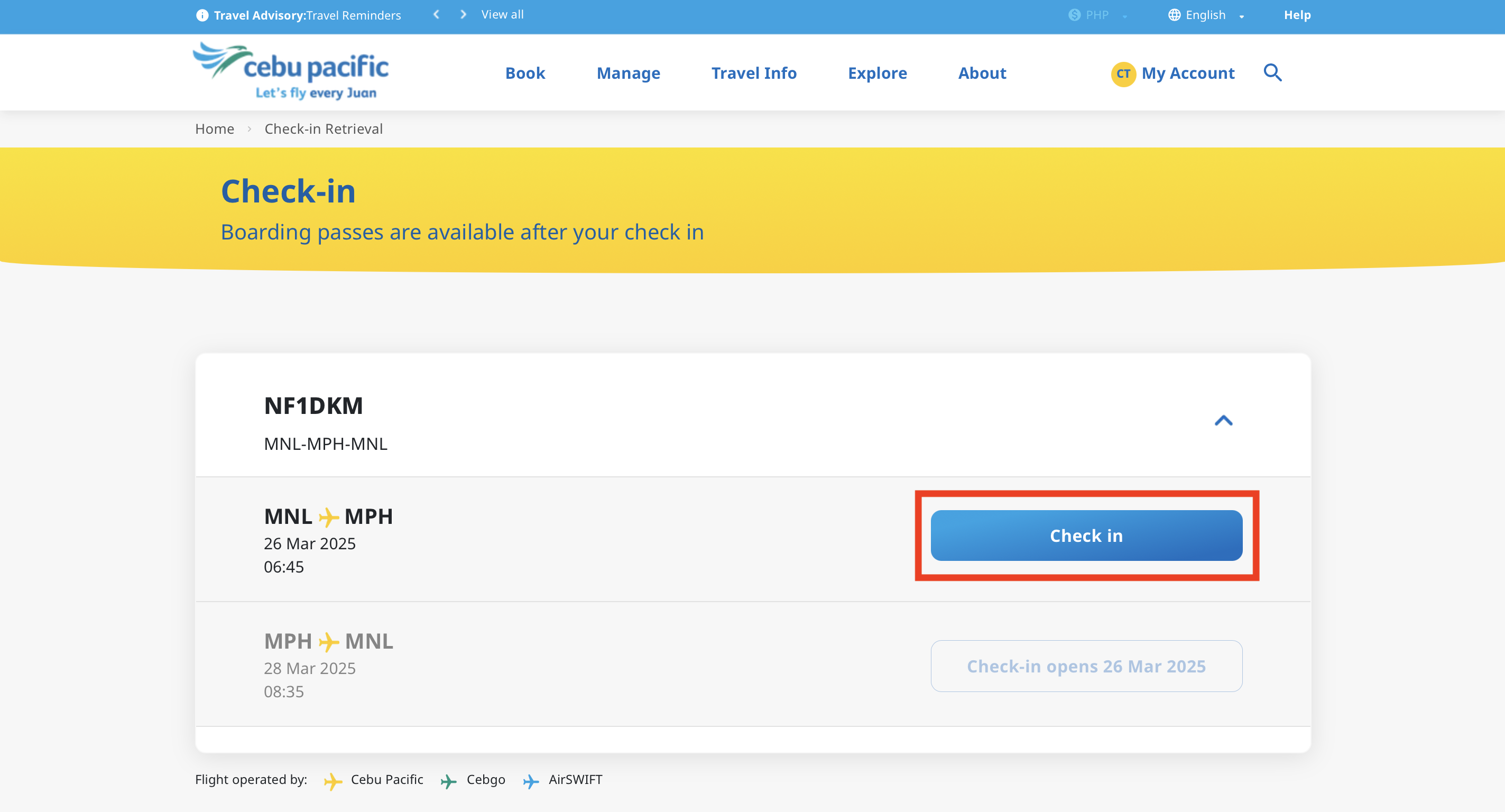
Task: Open the Explore menu
Action: click(x=877, y=73)
